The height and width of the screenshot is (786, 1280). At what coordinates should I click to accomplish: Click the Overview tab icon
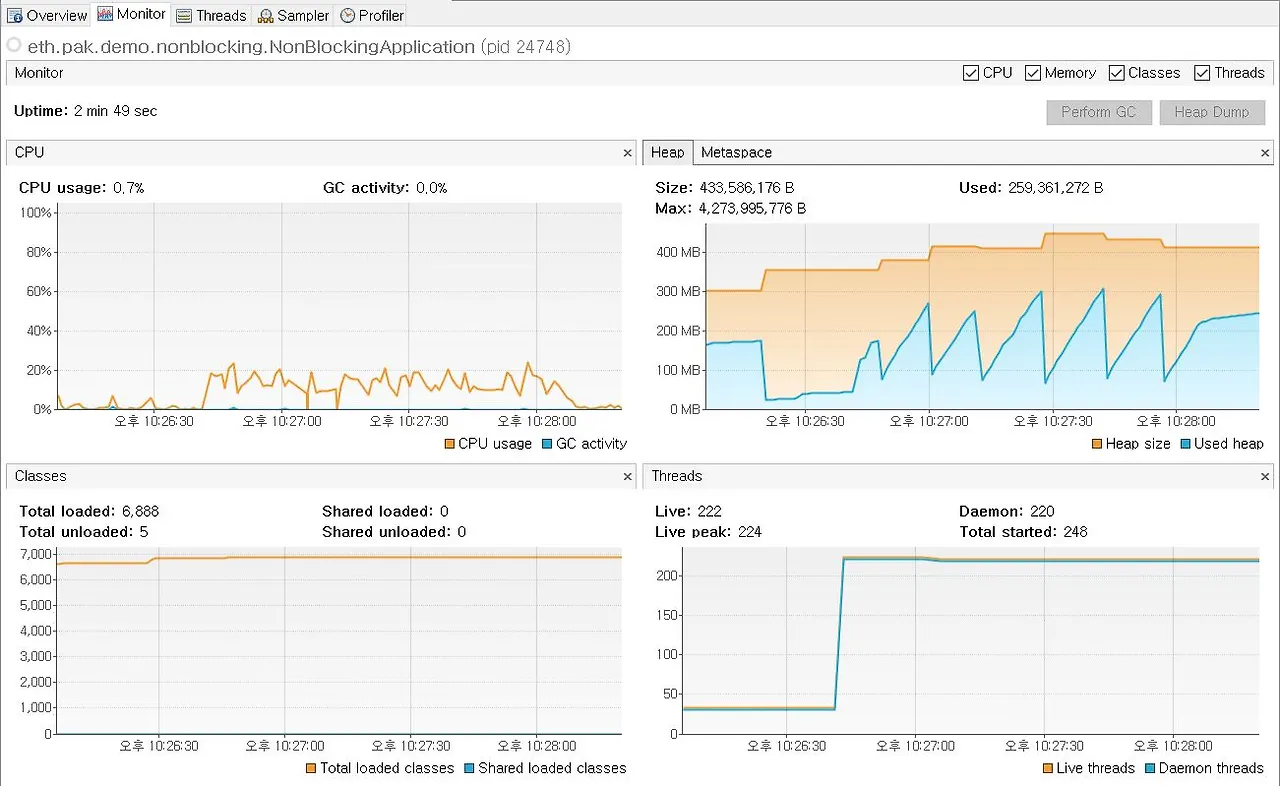pos(14,15)
